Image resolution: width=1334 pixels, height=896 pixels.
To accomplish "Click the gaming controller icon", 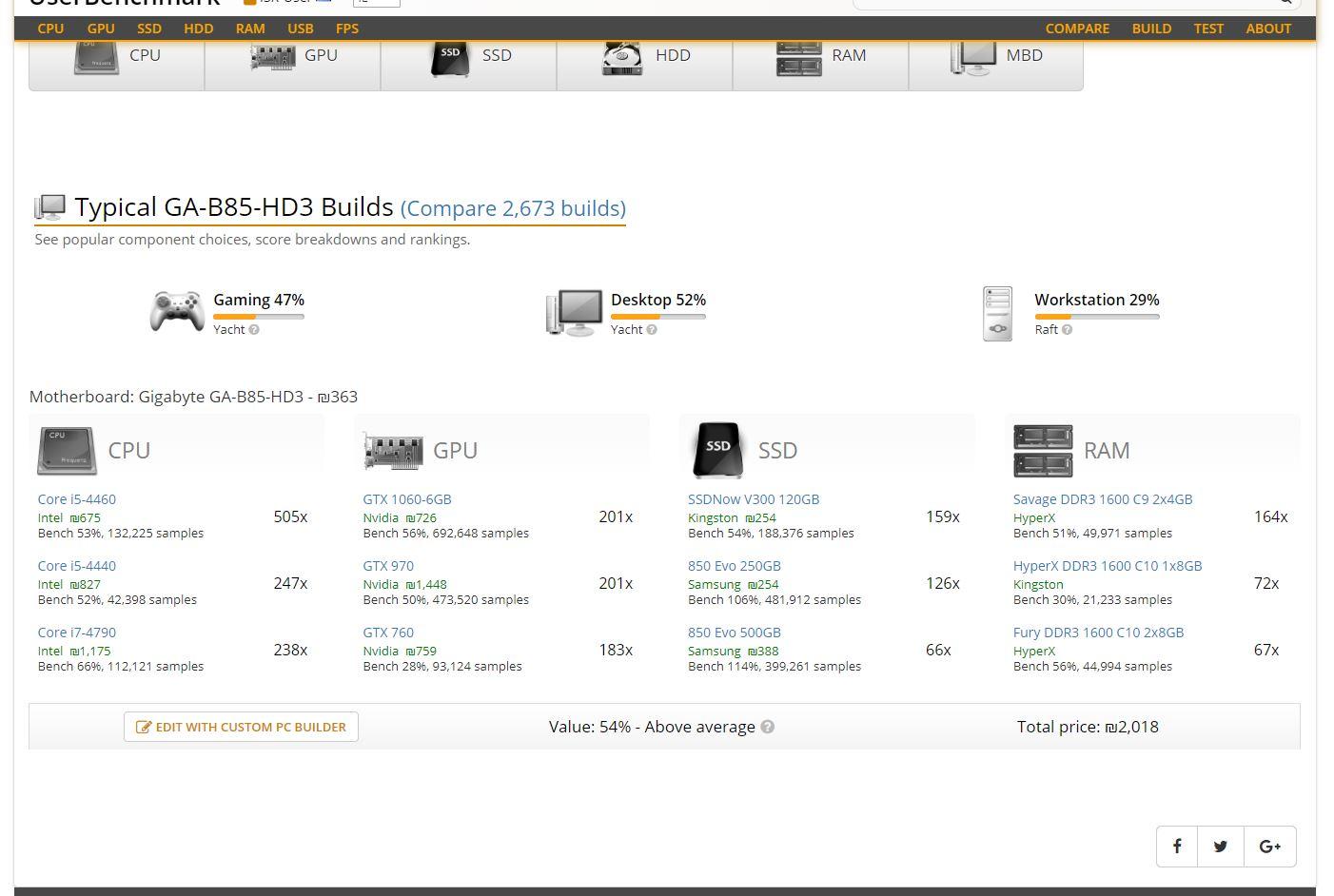I will (177, 312).
